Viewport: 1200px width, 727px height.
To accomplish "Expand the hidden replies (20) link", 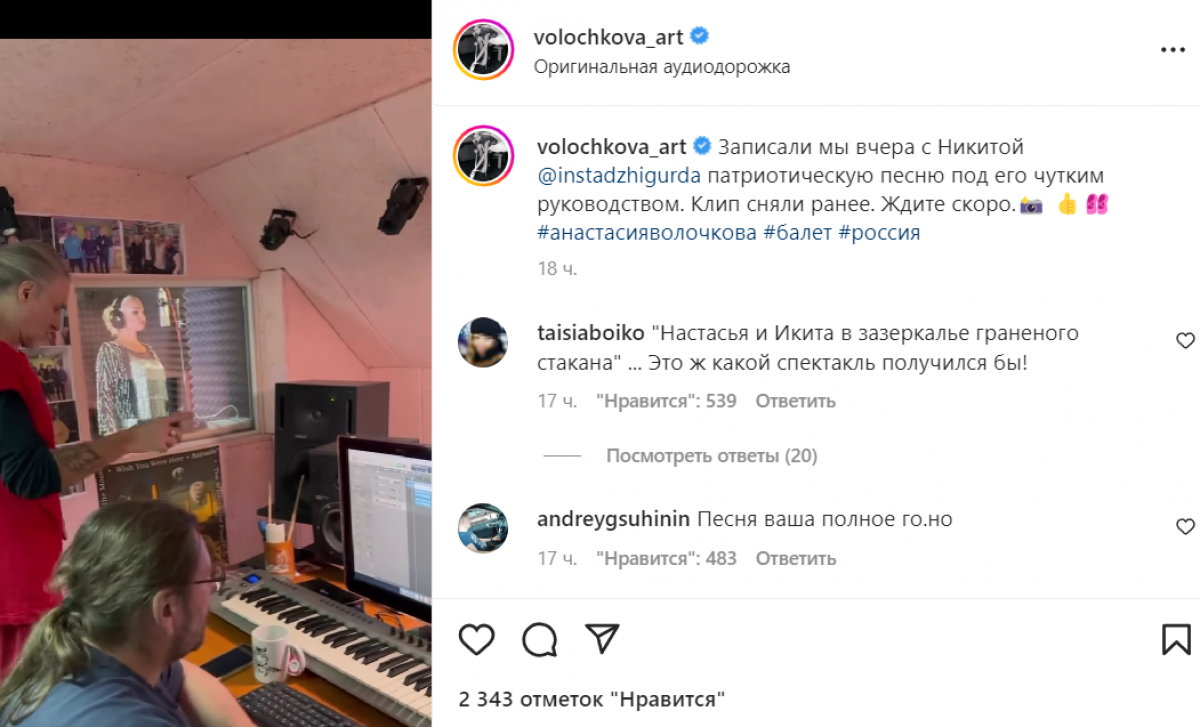I will pyautogui.click(x=711, y=456).
